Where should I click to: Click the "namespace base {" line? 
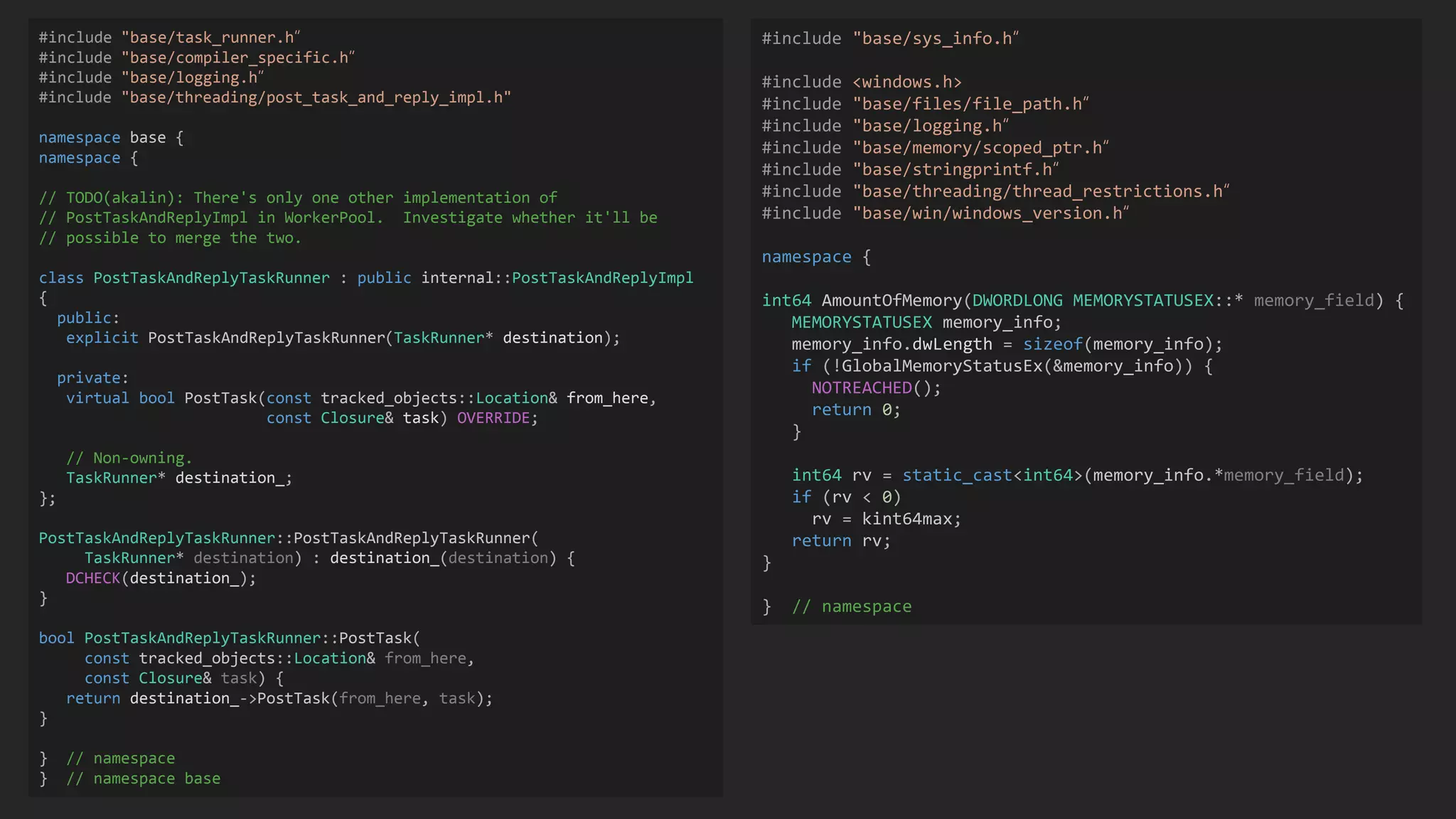111,137
